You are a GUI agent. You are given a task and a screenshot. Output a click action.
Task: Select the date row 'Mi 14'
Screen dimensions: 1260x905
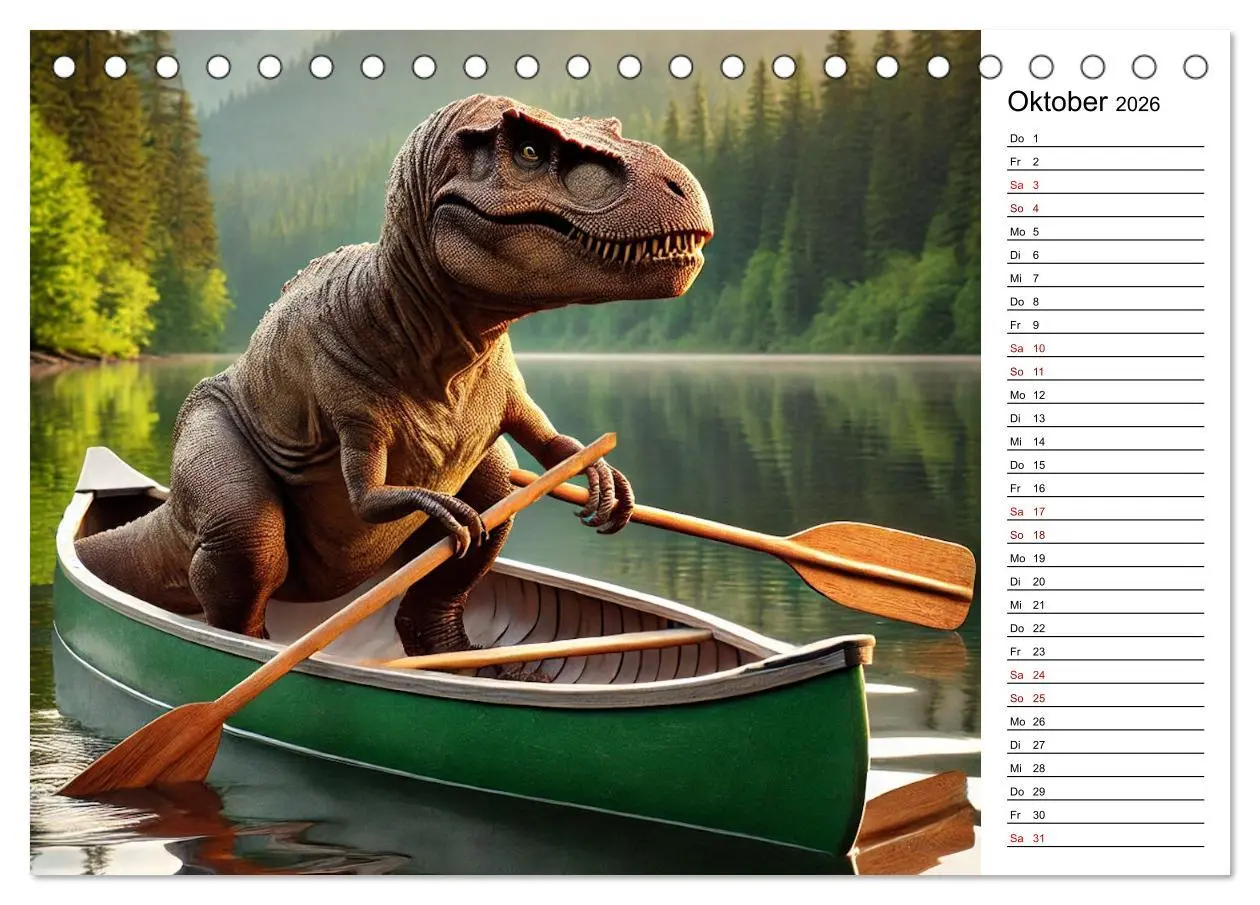1105,441
